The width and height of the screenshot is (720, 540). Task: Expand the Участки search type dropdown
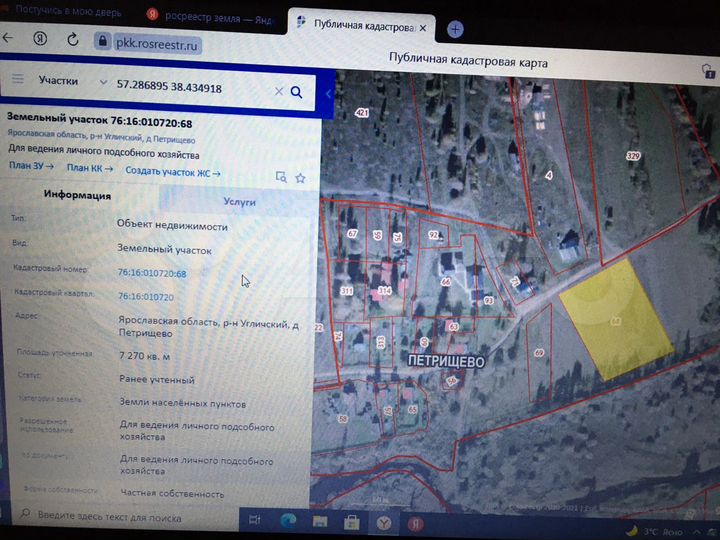click(x=103, y=81)
